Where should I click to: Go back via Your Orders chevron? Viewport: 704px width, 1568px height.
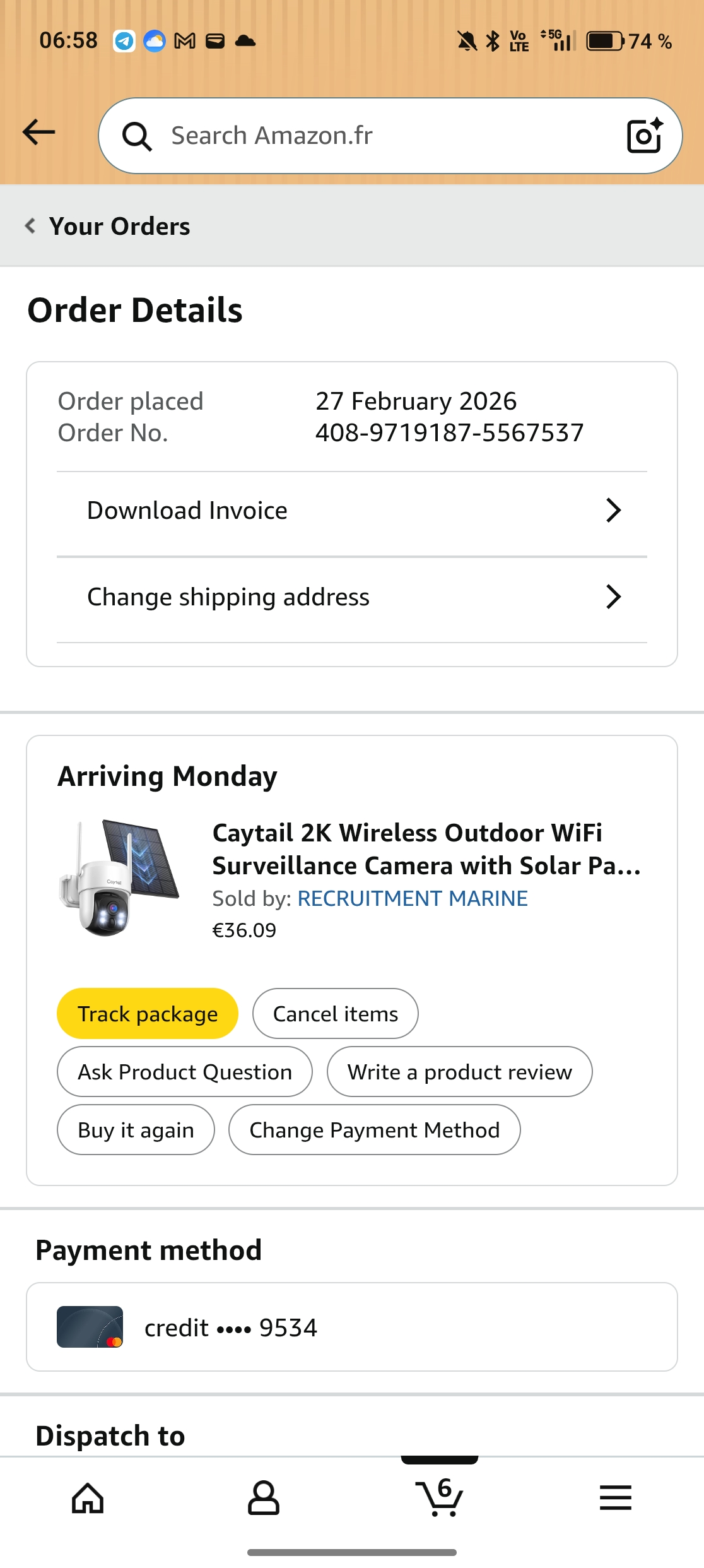coord(30,226)
